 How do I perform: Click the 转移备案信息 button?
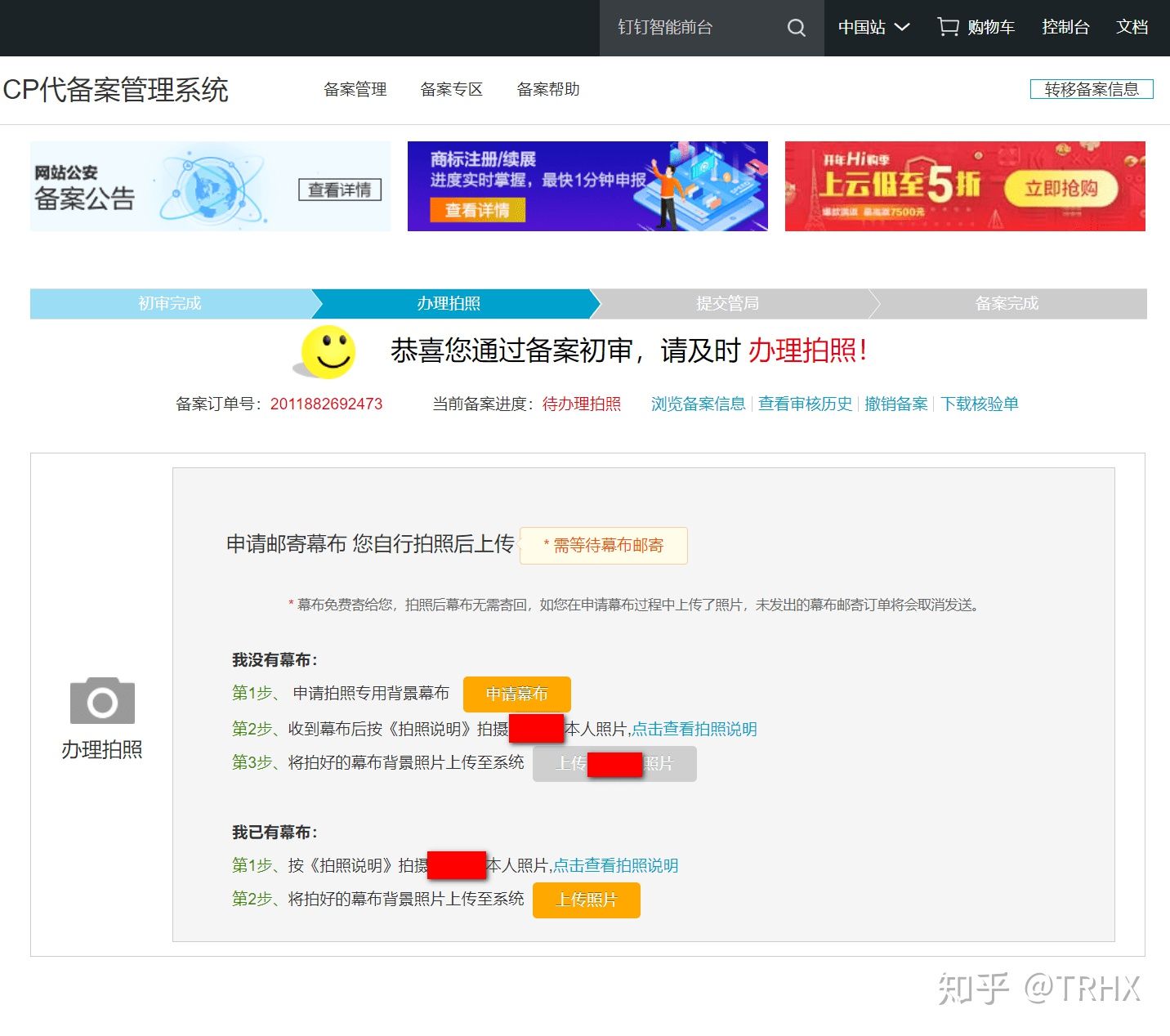pos(1091,89)
